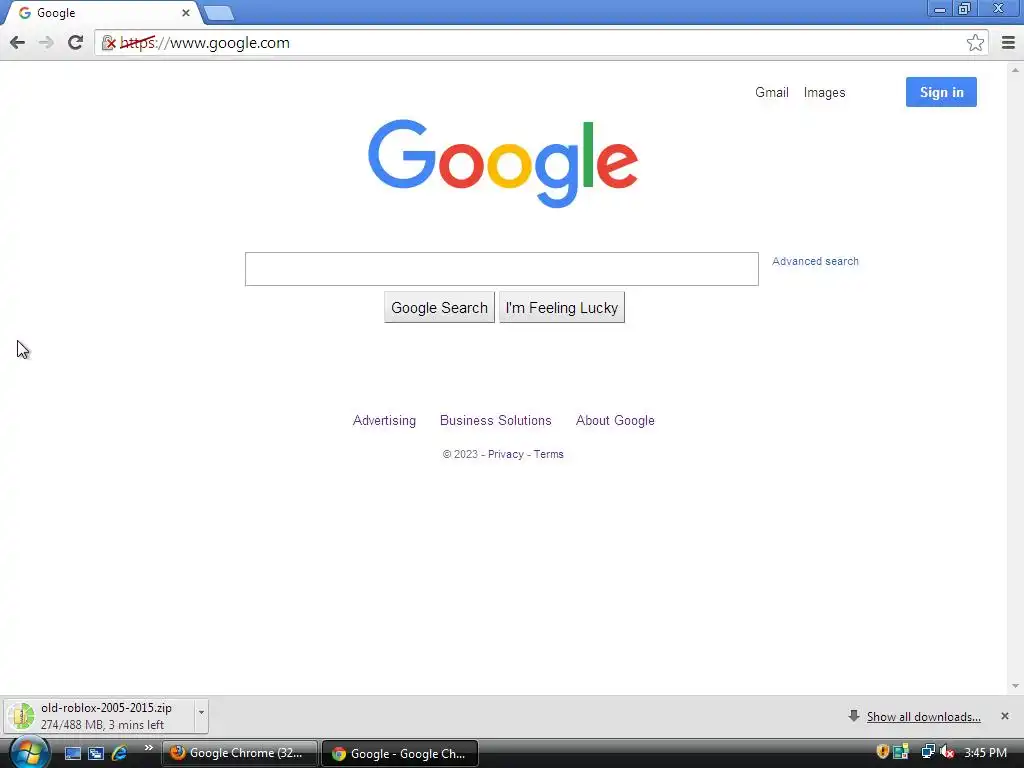Bookmark this page with the star icon
Image resolution: width=1024 pixels, height=768 pixels.
[975, 42]
